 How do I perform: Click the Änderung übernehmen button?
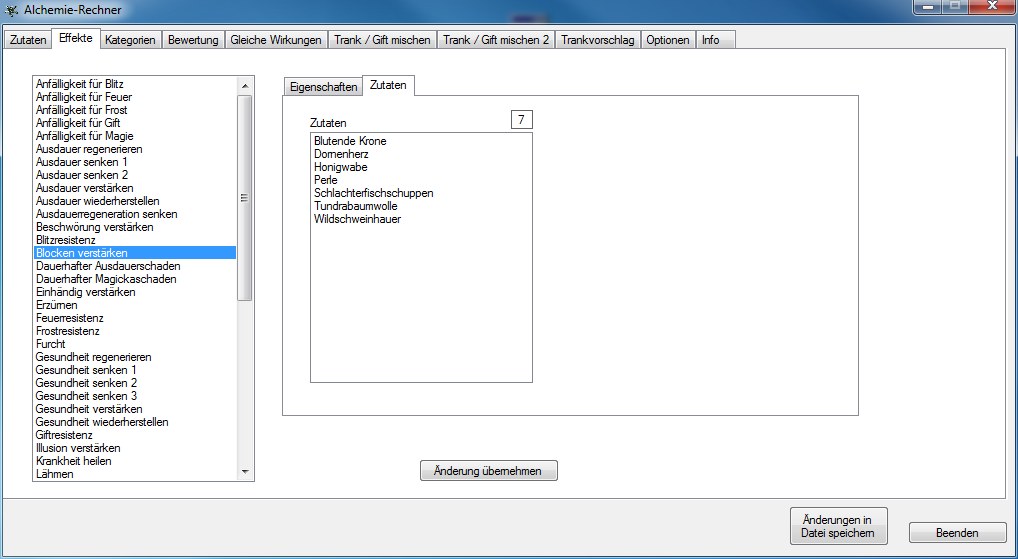(x=488, y=471)
